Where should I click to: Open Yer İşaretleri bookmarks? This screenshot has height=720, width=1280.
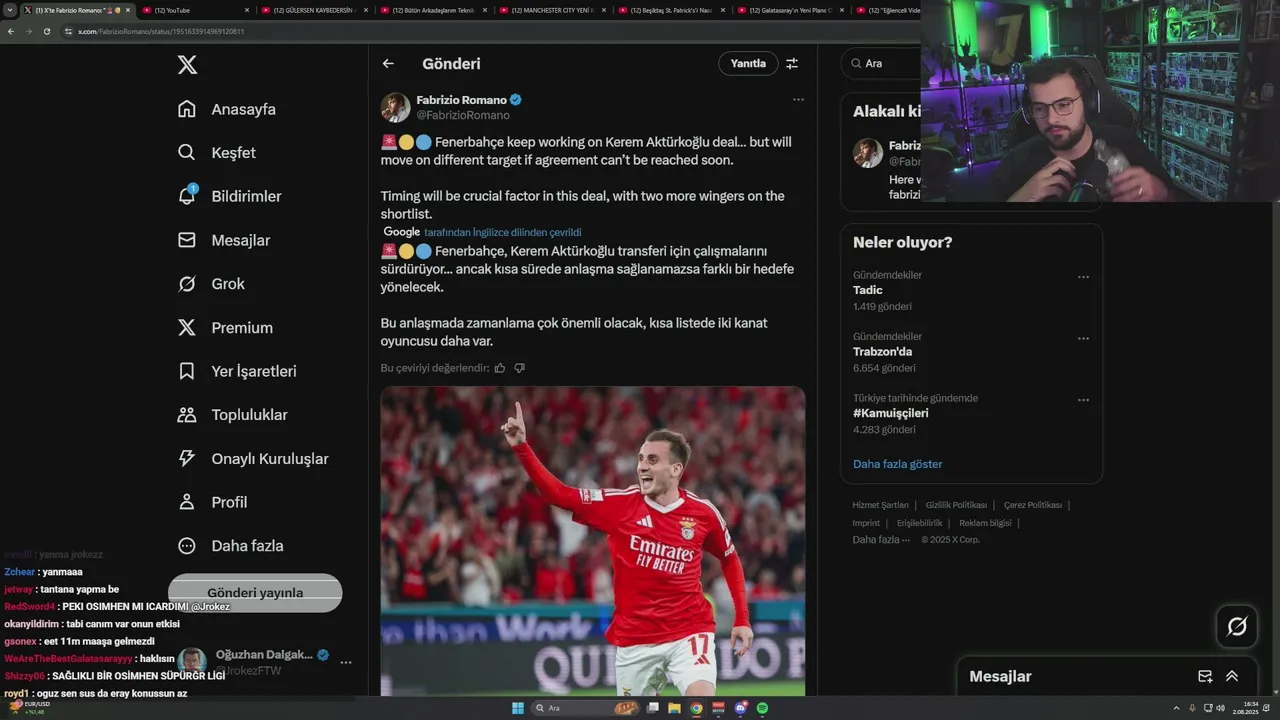(x=237, y=371)
